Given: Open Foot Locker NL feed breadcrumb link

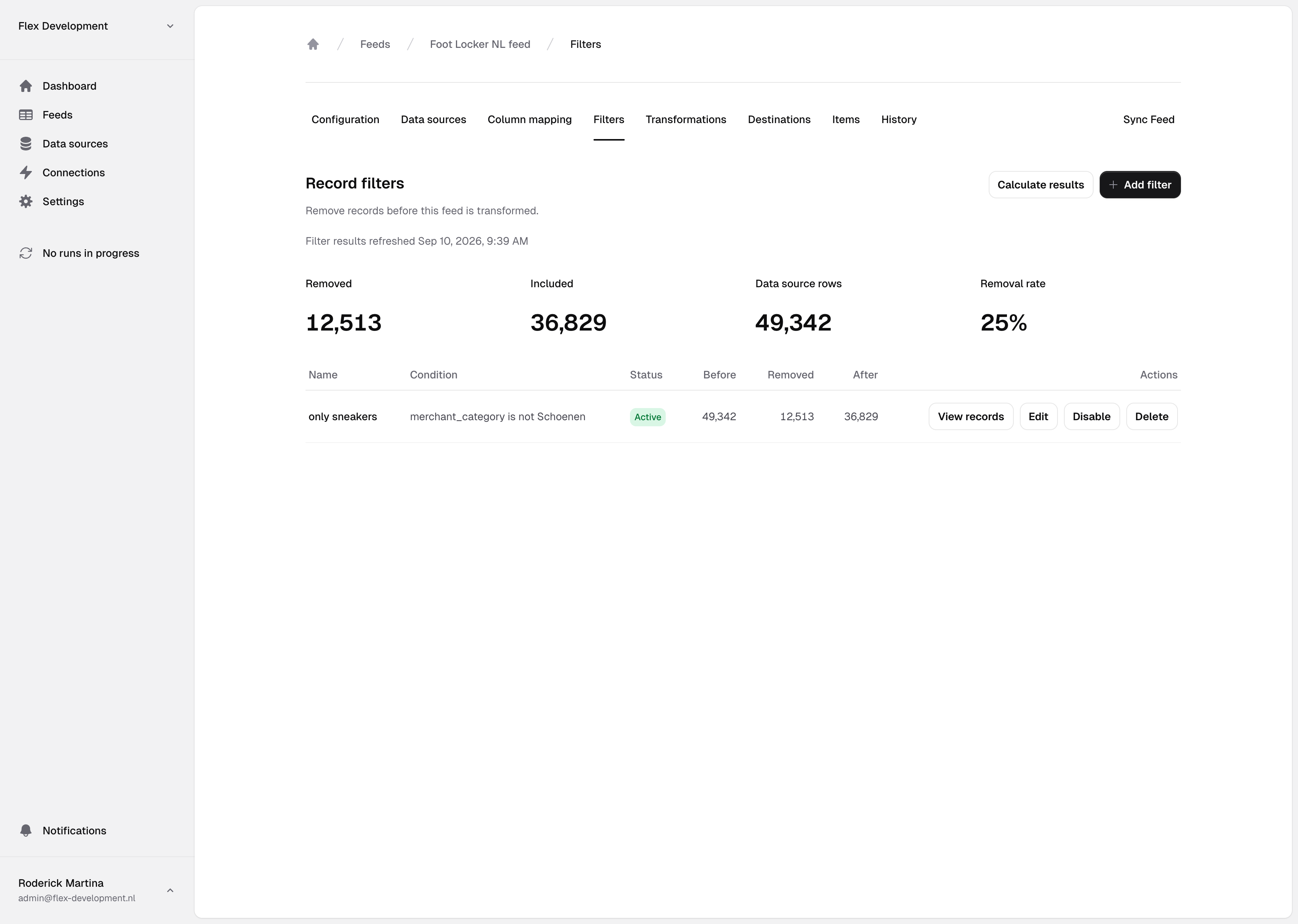Looking at the screenshot, I should (x=480, y=44).
